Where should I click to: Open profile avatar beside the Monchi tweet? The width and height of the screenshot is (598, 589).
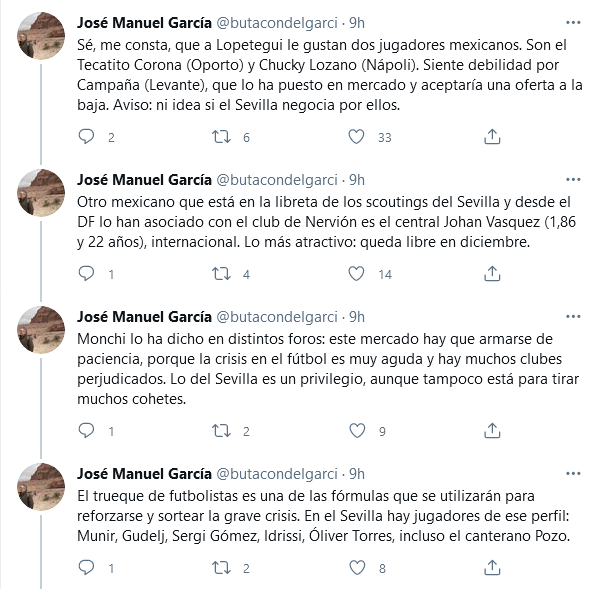[x=41, y=330]
